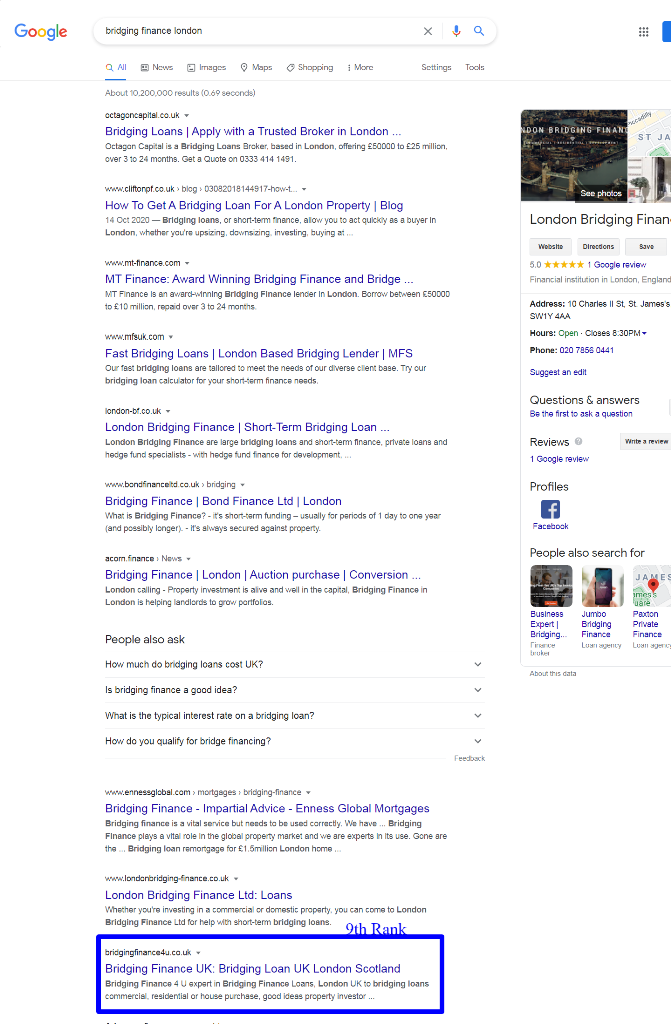671x1024 pixels.
Task: Click the Reviews help question-mark icon
Action: point(578,441)
